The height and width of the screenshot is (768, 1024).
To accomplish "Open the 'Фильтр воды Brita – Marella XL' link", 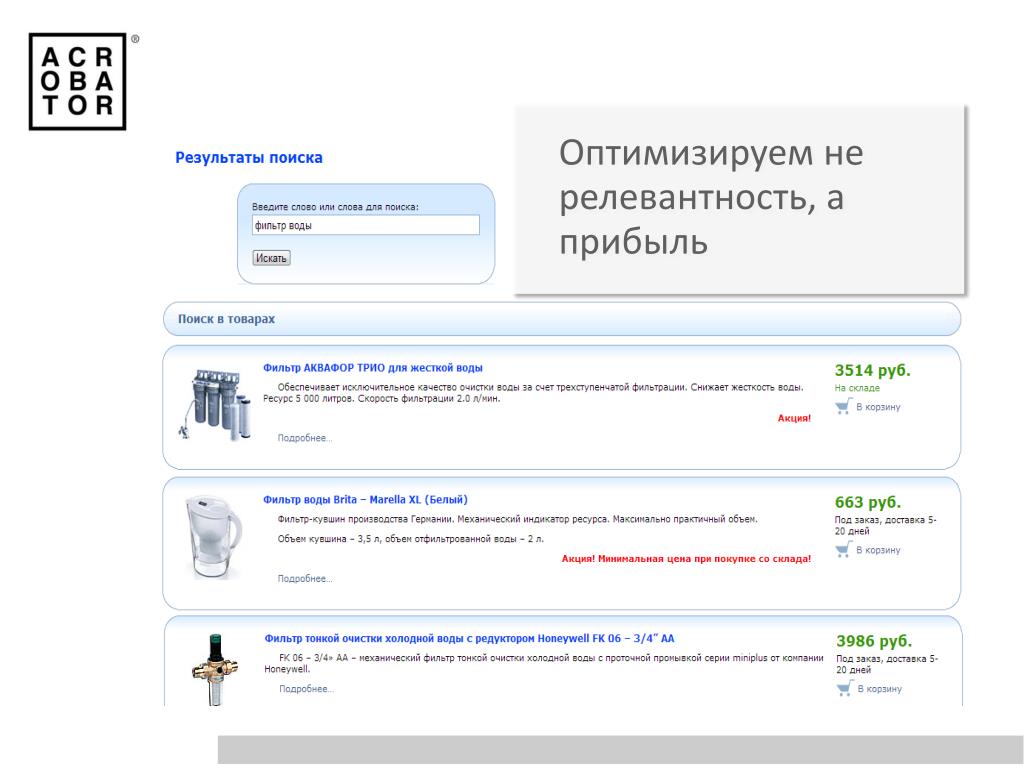I will tap(365, 500).
